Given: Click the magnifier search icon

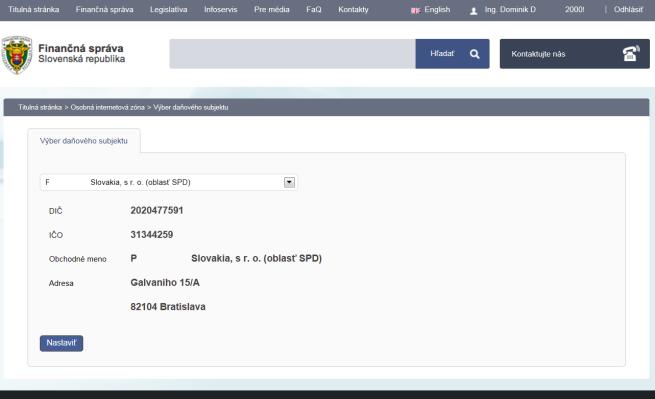Looking at the screenshot, I should [474, 54].
